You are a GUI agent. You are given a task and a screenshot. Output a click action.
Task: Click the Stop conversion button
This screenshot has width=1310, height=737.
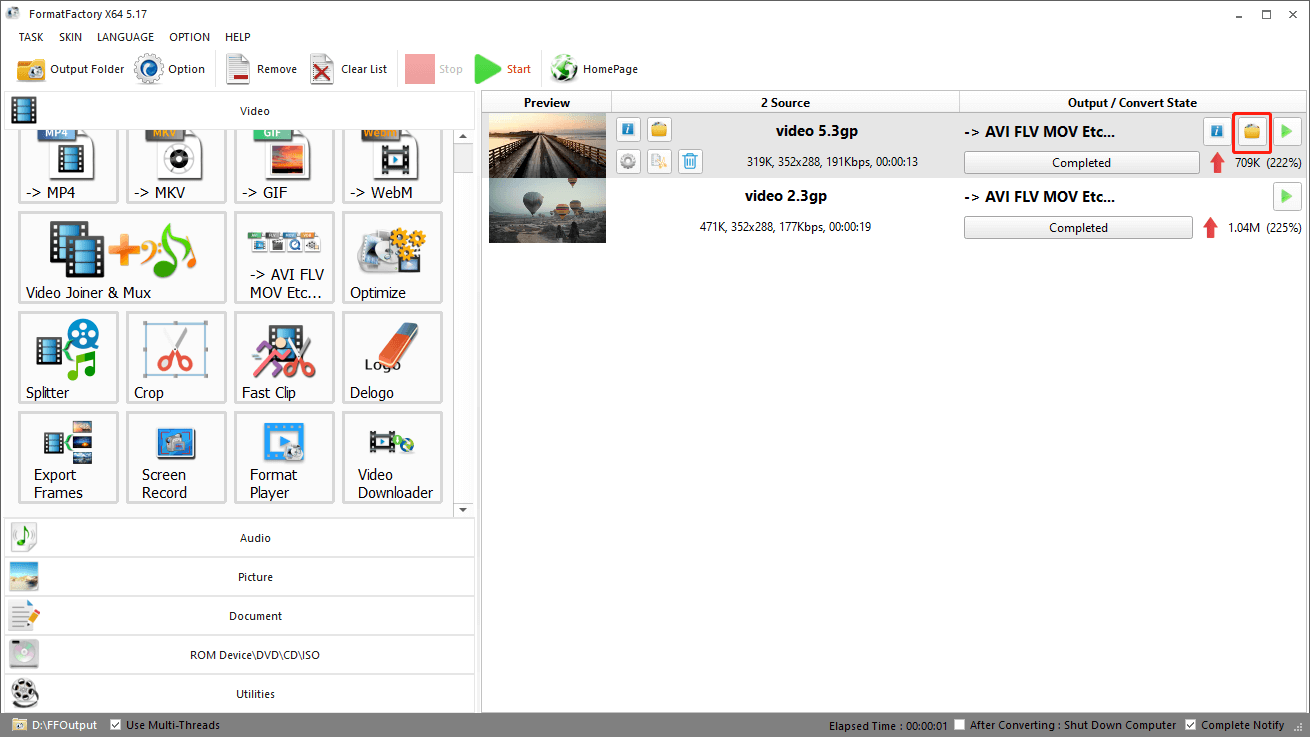[x=434, y=69]
